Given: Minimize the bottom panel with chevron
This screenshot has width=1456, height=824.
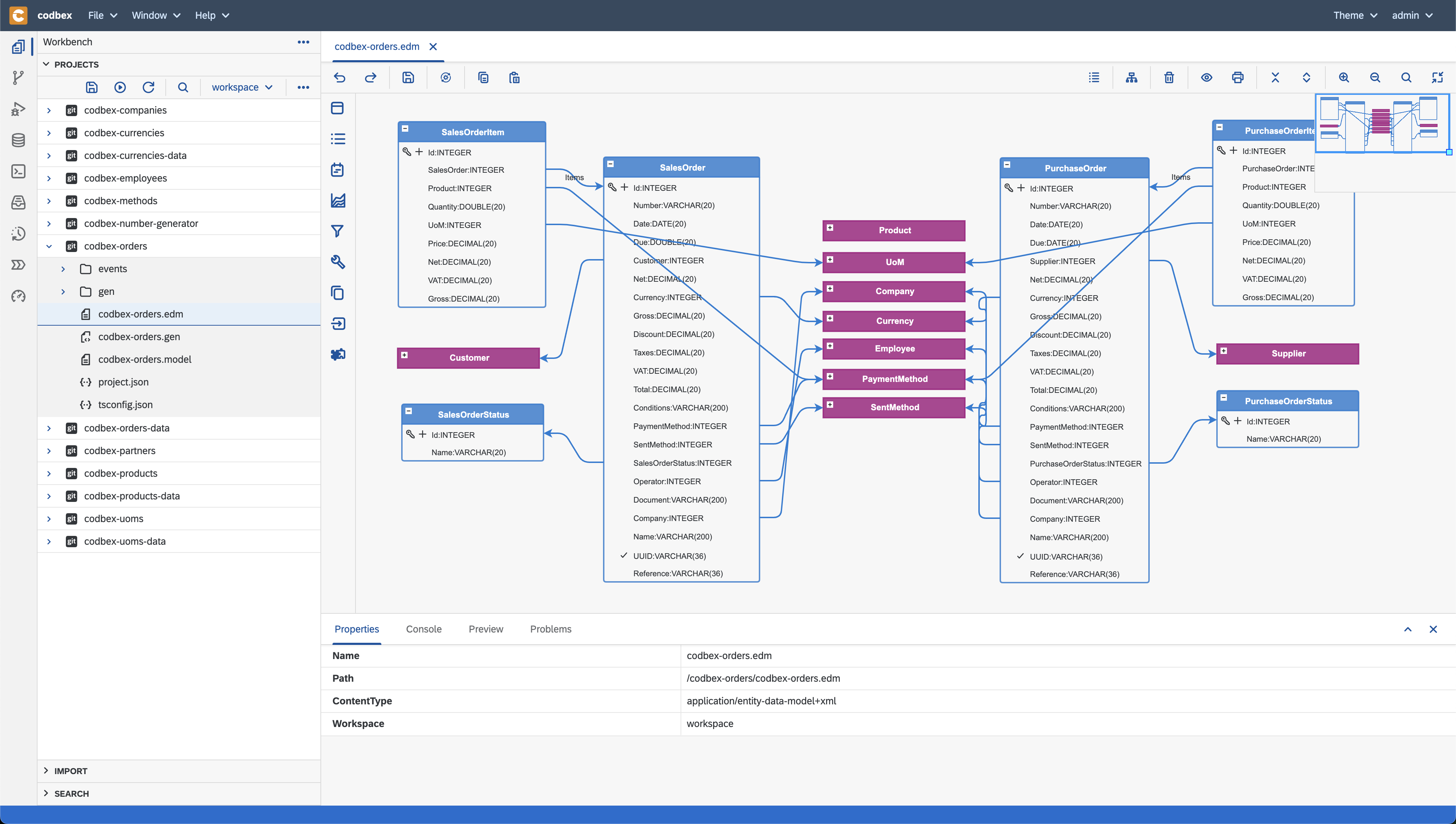Looking at the screenshot, I should pos(1408,629).
